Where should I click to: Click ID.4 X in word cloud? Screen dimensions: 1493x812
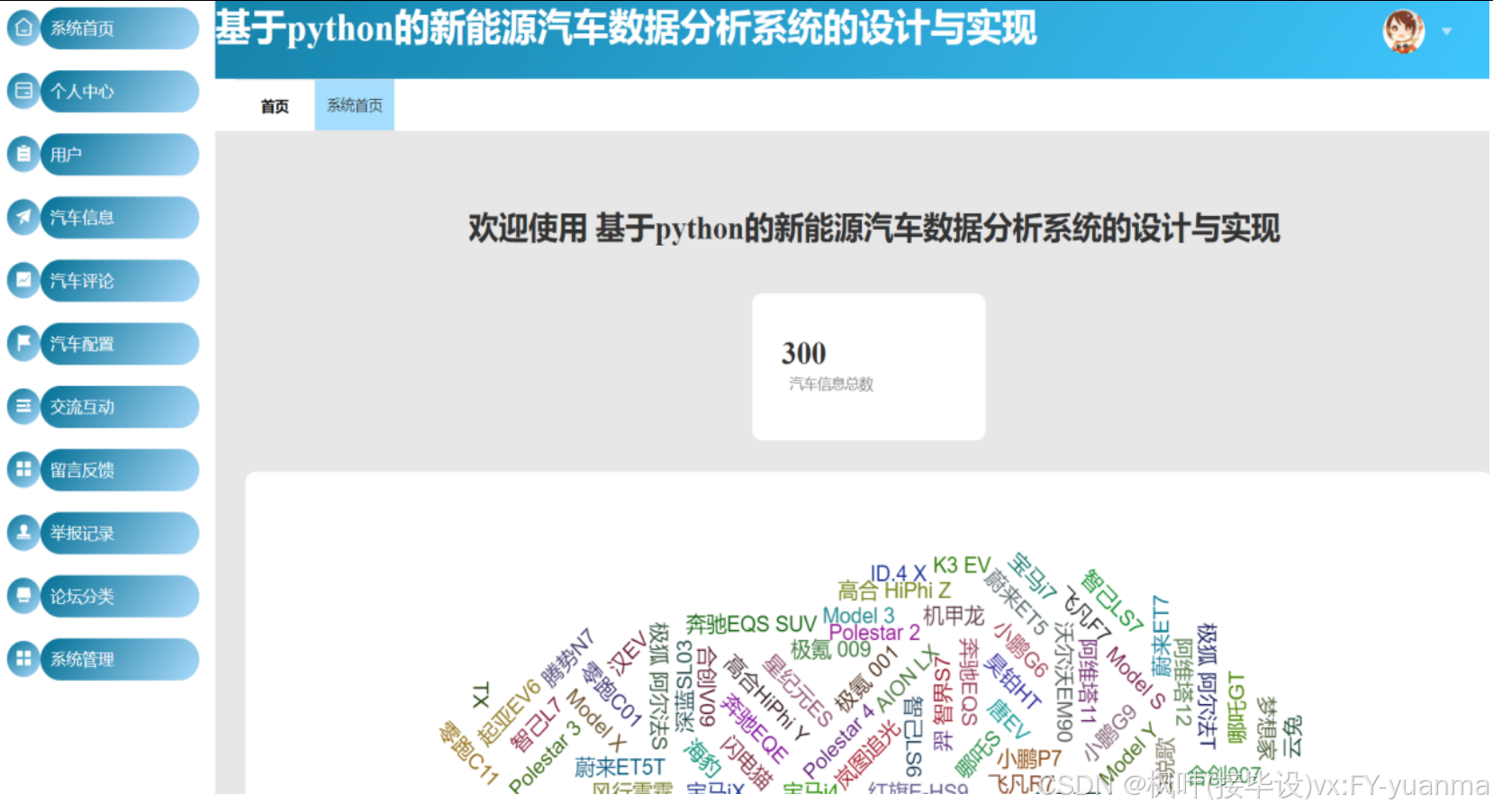coord(898,573)
